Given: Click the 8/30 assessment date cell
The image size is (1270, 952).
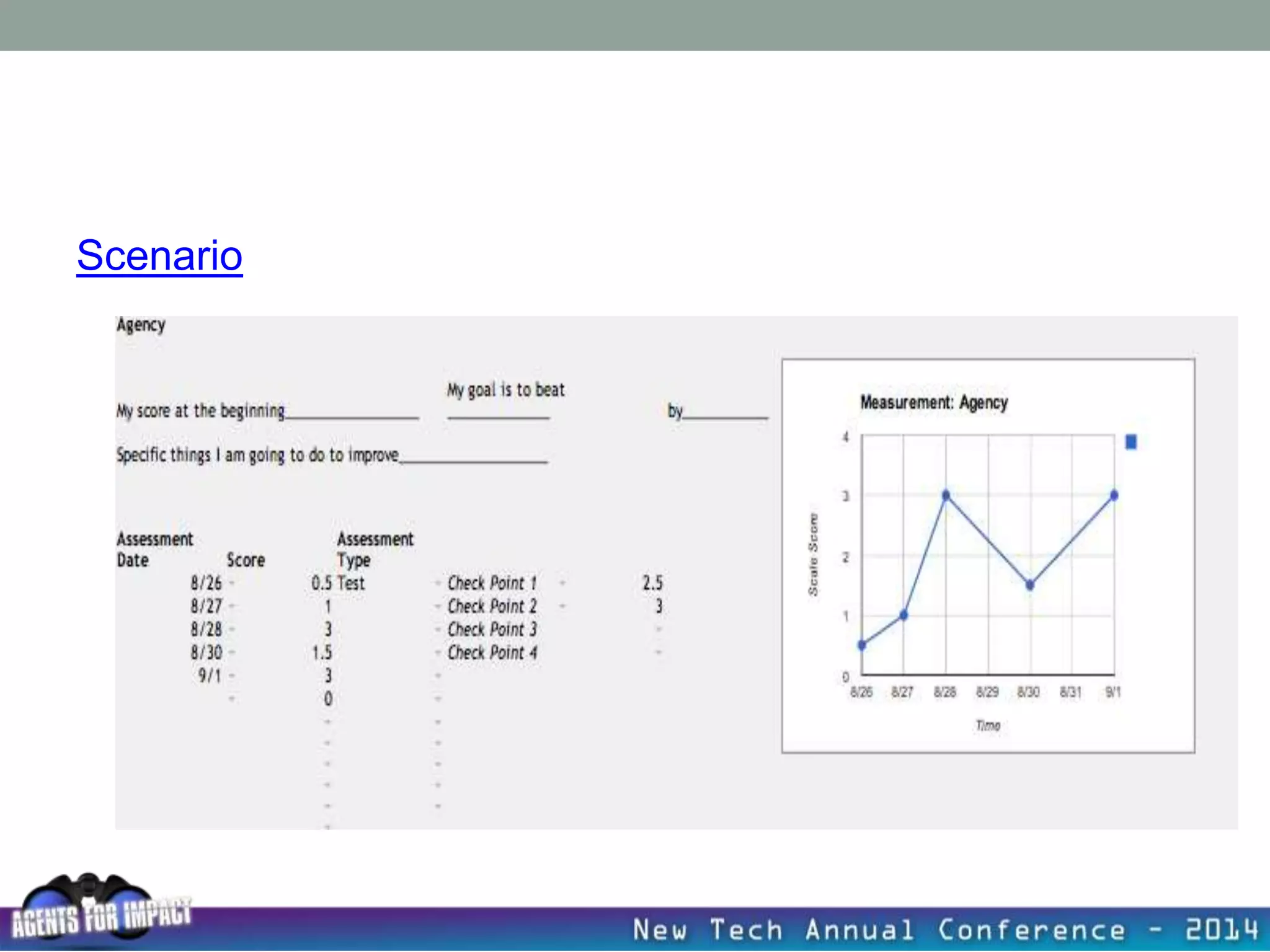Looking at the screenshot, I should tap(206, 653).
